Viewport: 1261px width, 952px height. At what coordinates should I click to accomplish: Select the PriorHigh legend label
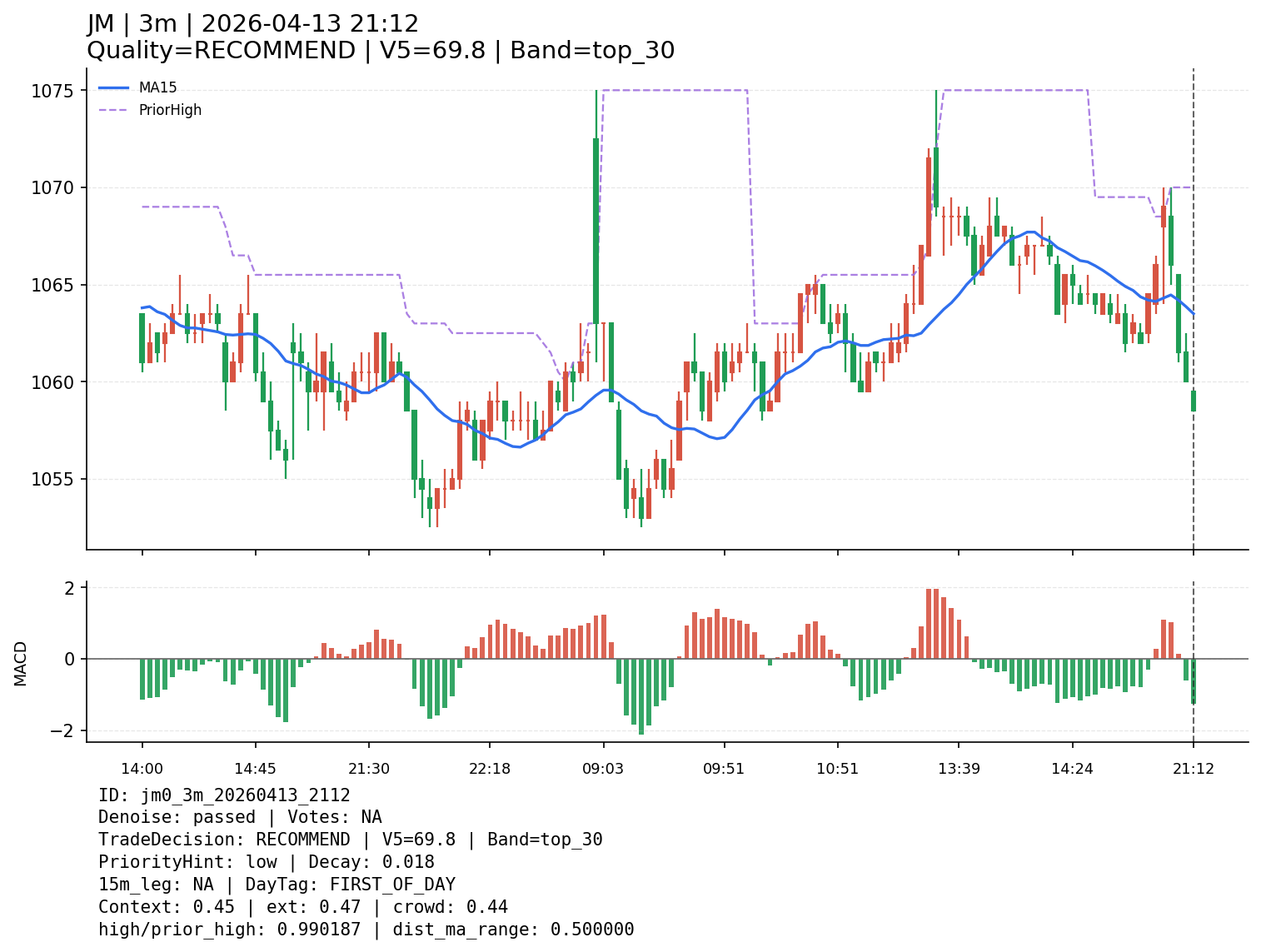tap(170, 110)
